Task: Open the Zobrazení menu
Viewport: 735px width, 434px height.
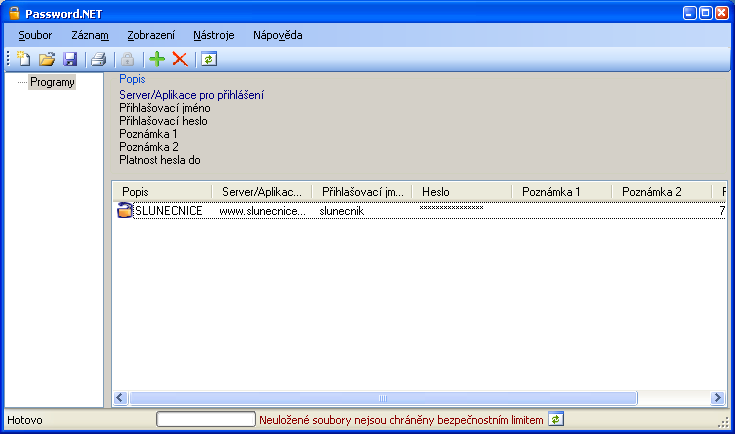Action: pyautogui.click(x=151, y=35)
